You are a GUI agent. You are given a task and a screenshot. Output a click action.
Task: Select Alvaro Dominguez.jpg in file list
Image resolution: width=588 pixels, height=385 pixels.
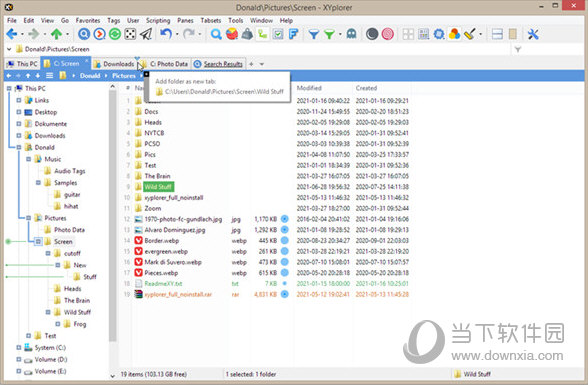(x=175, y=230)
